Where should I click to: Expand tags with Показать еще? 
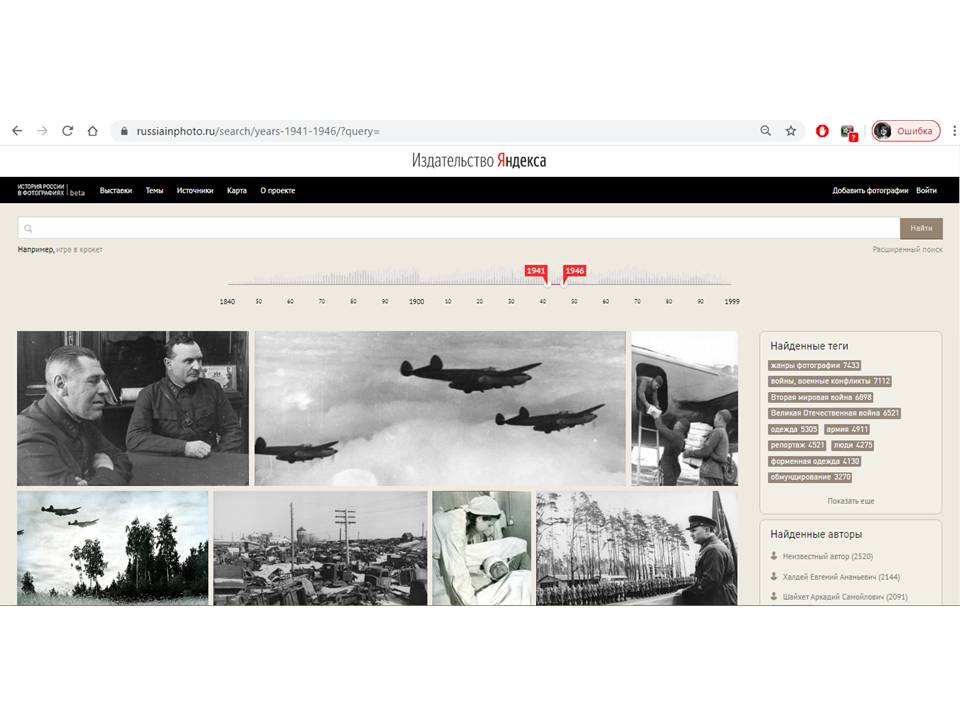point(850,501)
